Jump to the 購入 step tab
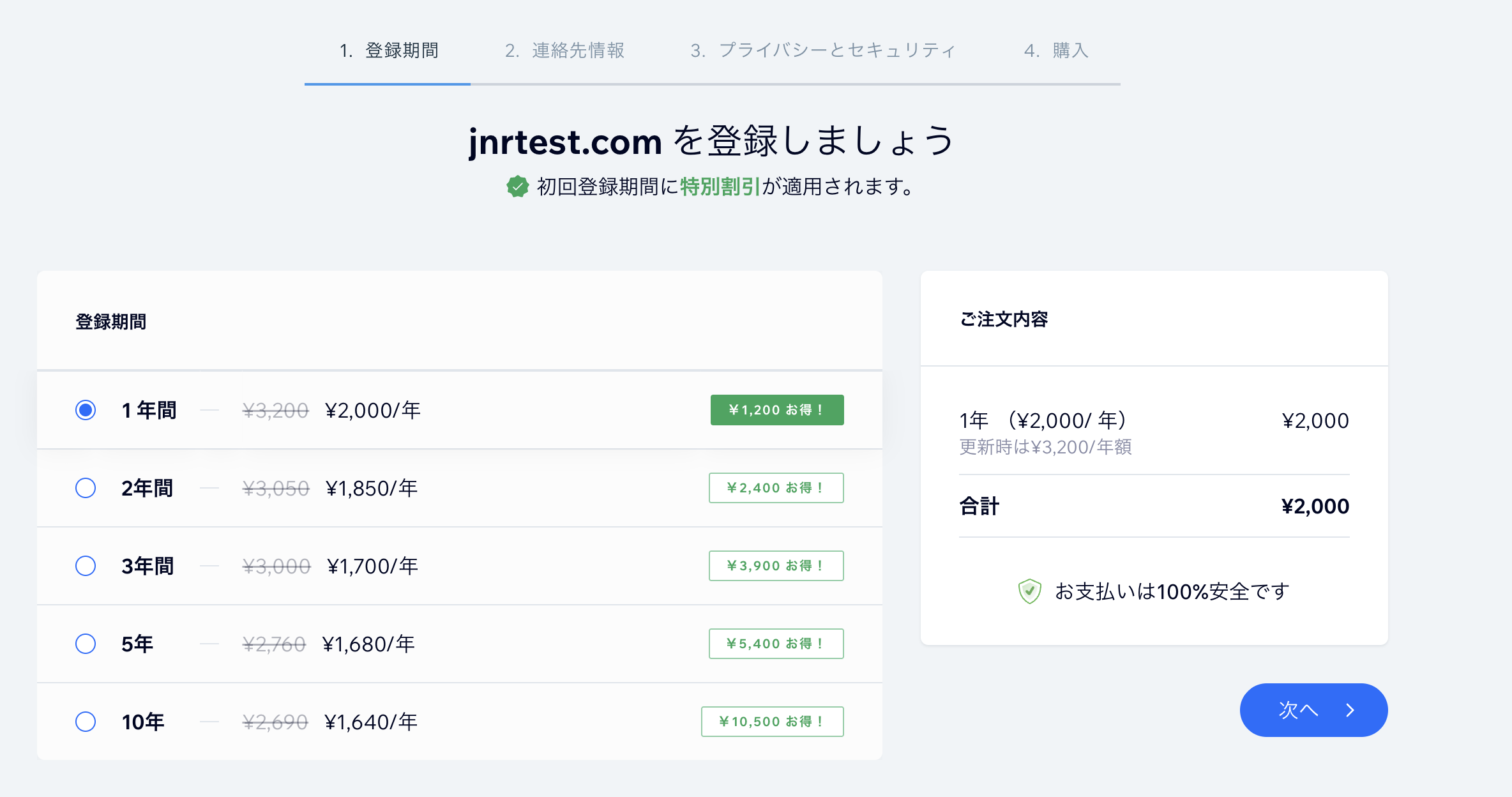 pyautogui.click(x=1056, y=50)
